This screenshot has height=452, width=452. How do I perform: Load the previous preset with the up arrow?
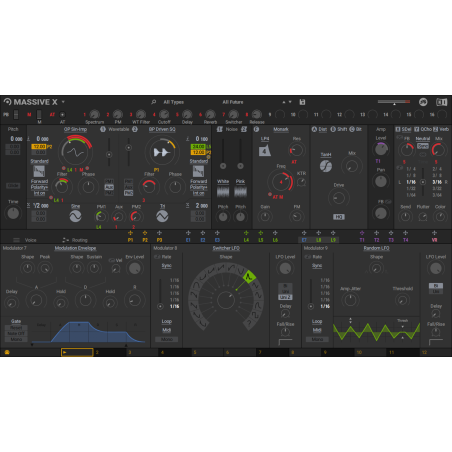284,102
